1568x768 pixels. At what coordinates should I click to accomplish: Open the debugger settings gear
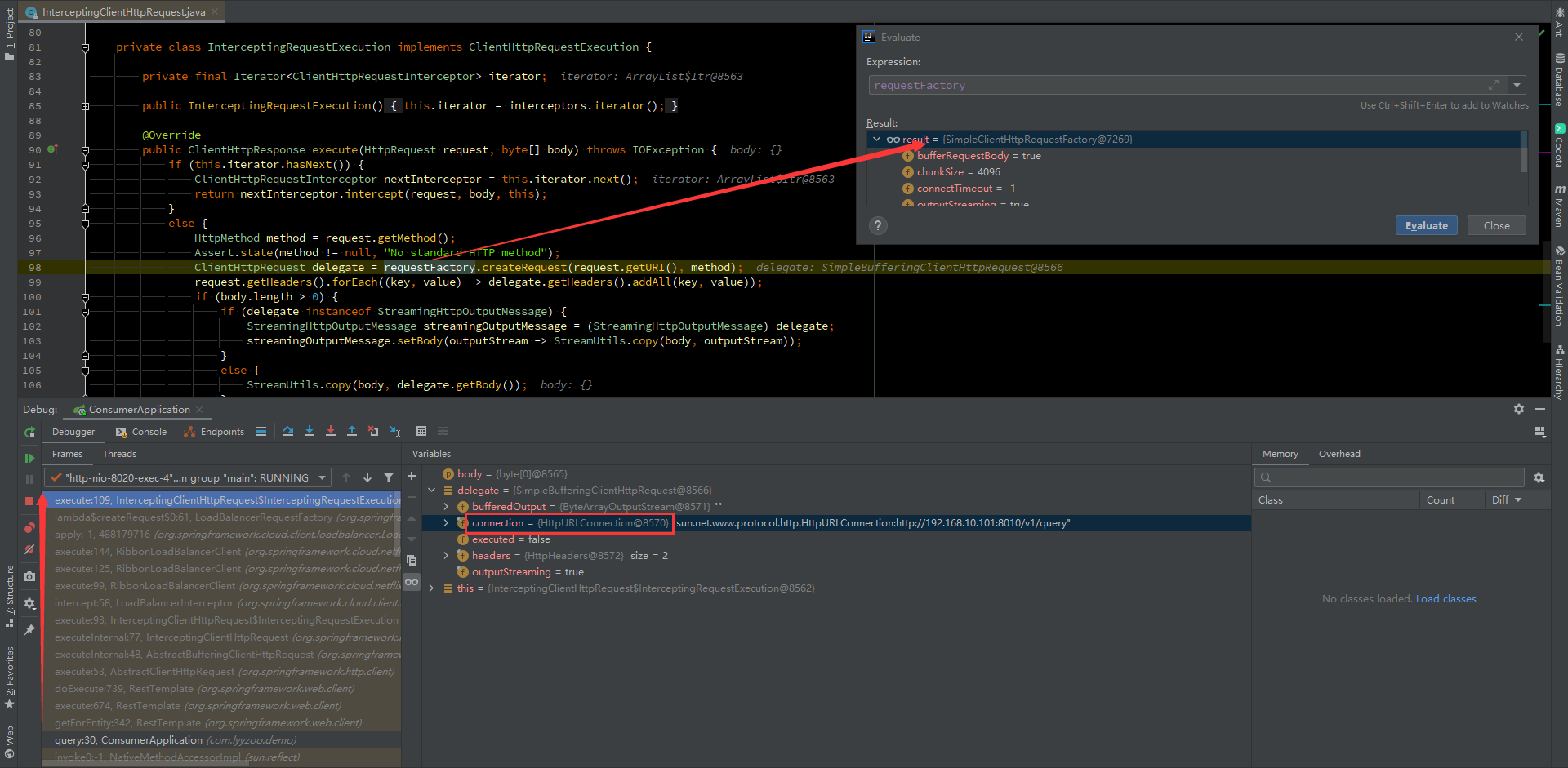pos(29,604)
